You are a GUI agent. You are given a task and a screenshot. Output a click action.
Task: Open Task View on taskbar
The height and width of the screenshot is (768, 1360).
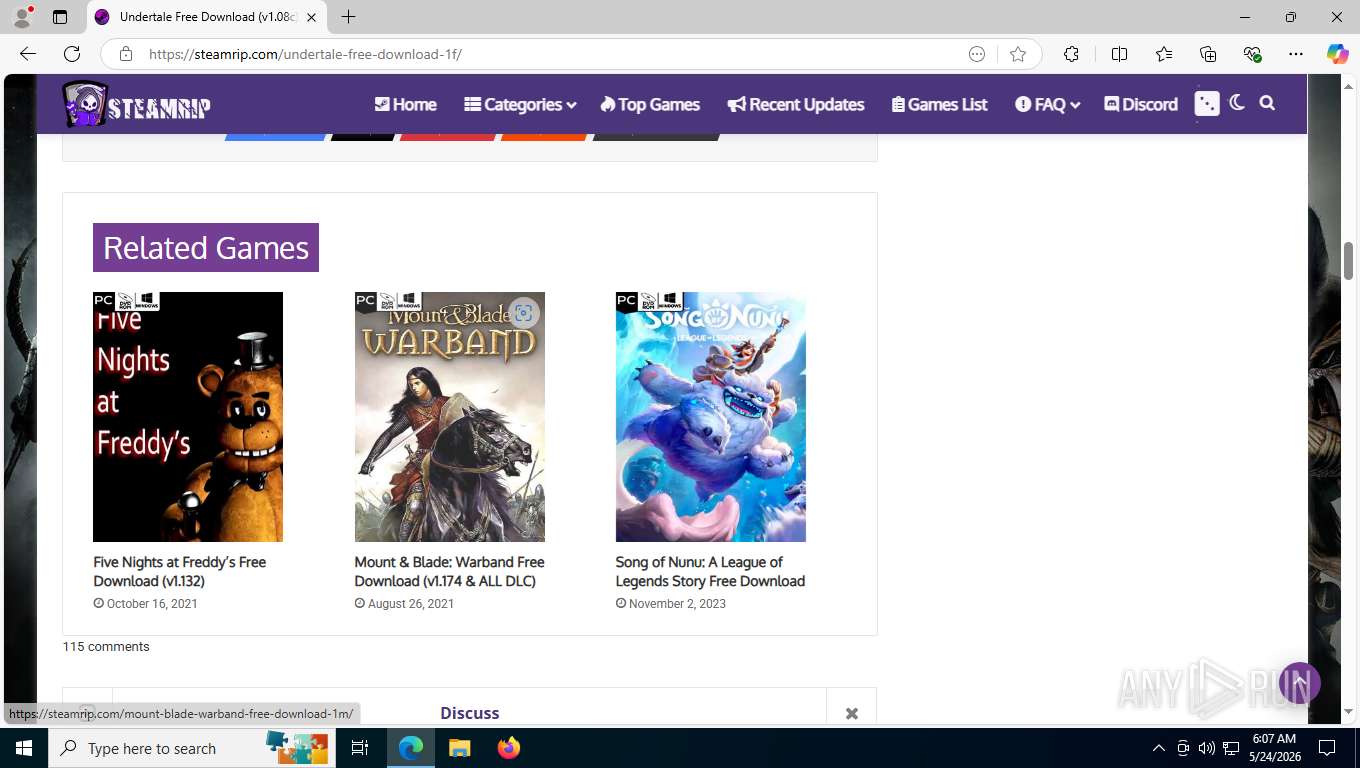click(x=360, y=748)
